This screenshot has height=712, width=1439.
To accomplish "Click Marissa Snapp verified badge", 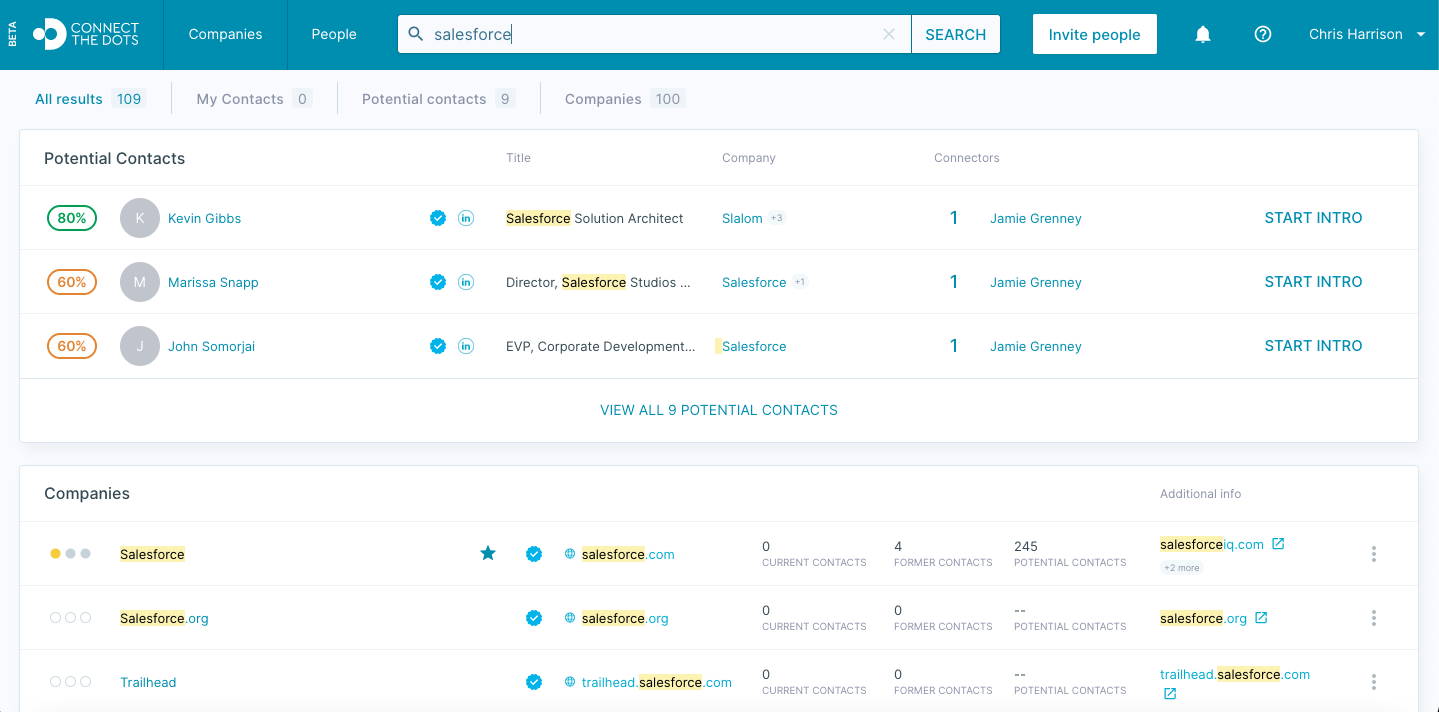I will point(438,282).
